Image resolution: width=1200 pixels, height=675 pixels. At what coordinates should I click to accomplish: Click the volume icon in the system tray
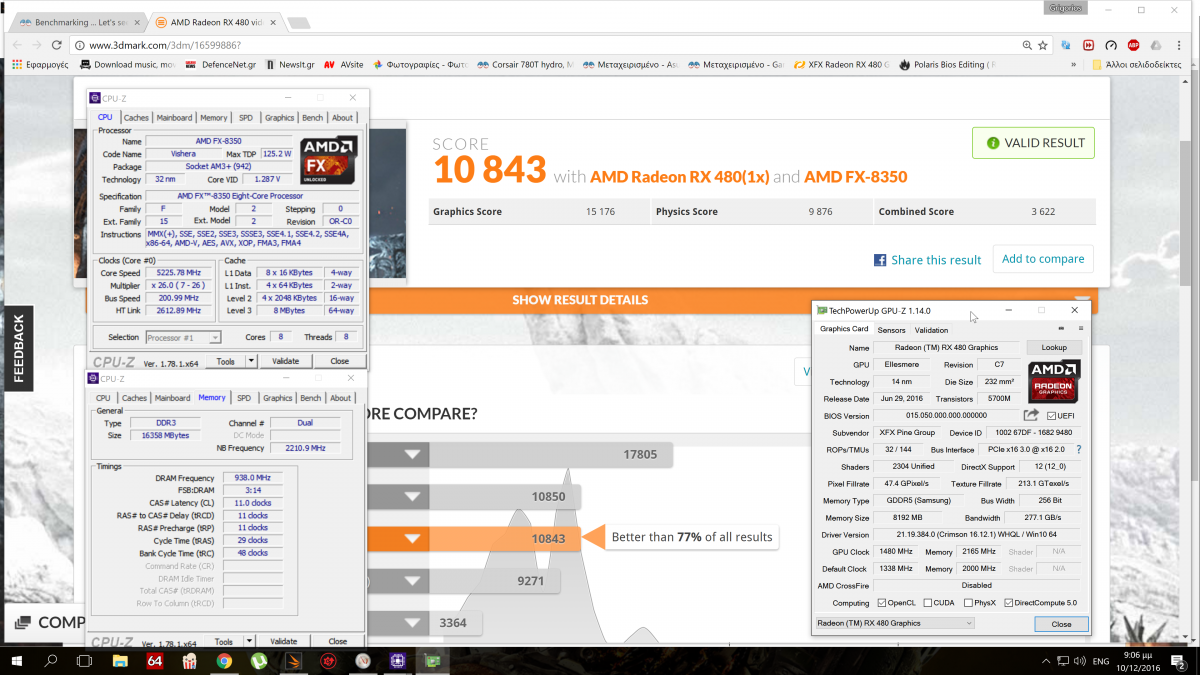pos(1077,661)
